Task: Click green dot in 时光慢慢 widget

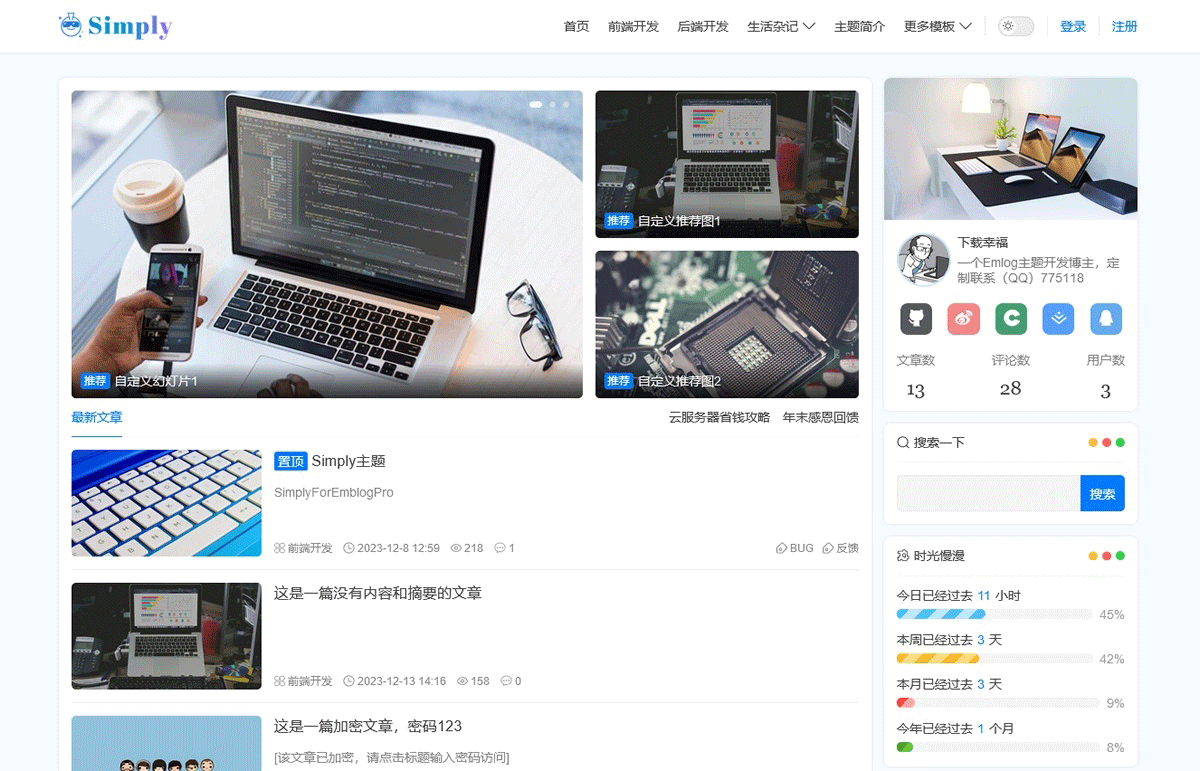Action: pos(1120,555)
